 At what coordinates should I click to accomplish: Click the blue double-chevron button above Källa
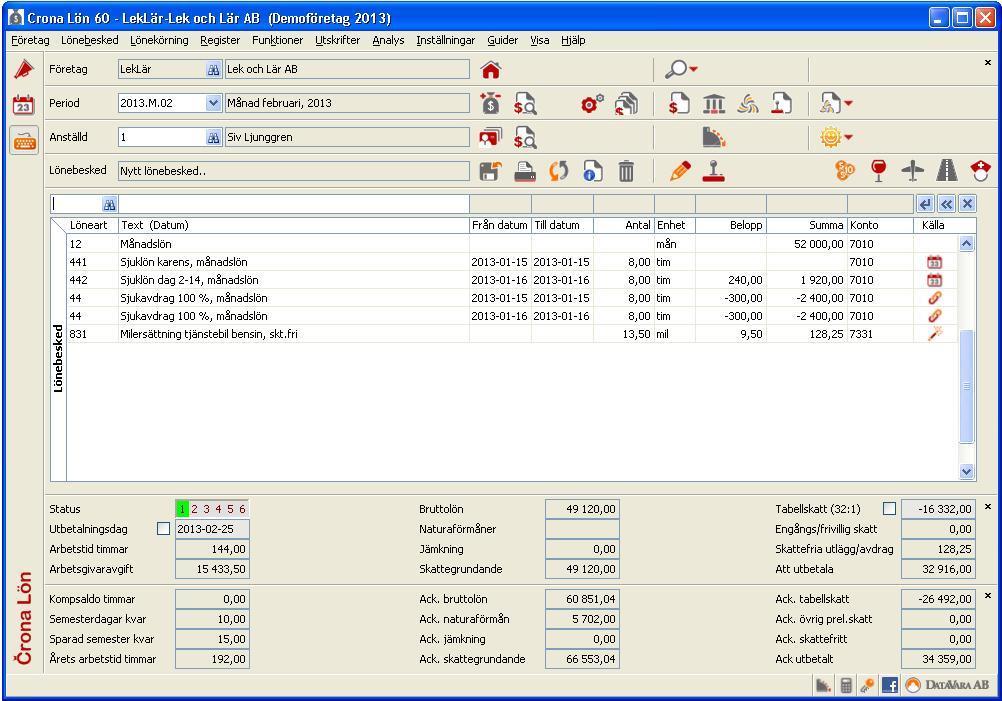point(946,204)
